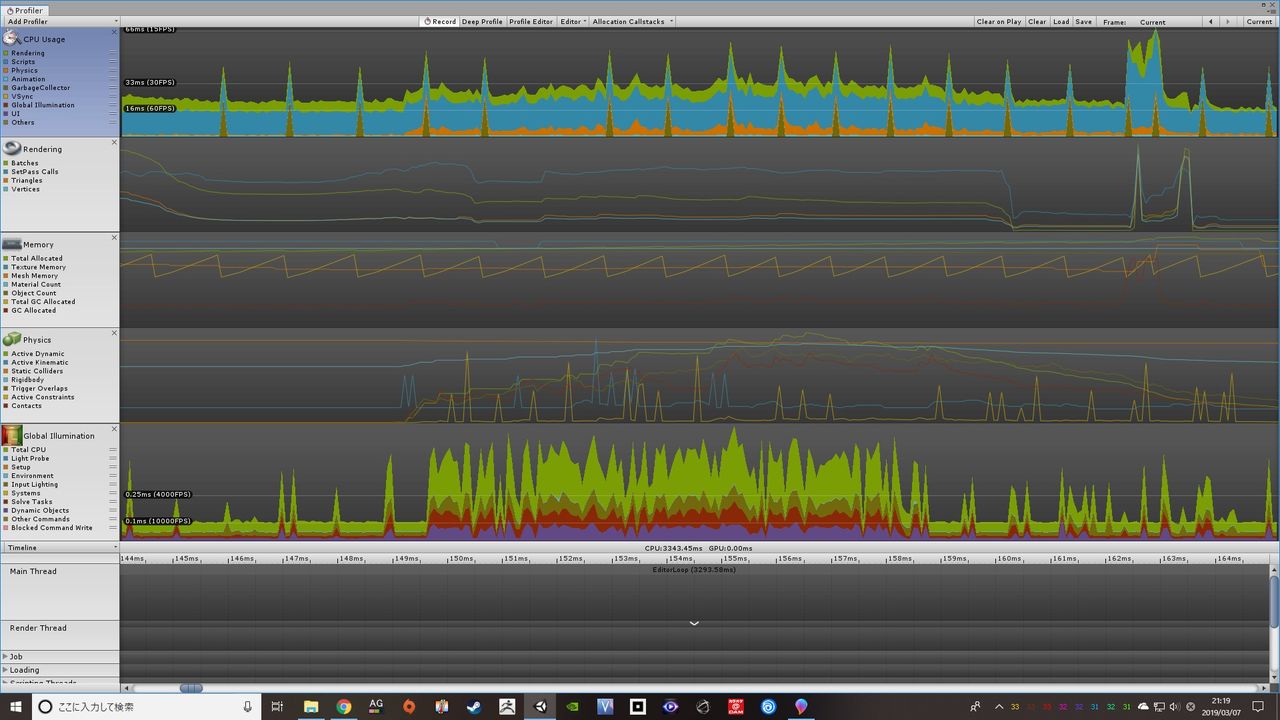
Task: Open the Editor target dropdown
Action: (x=572, y=21)
